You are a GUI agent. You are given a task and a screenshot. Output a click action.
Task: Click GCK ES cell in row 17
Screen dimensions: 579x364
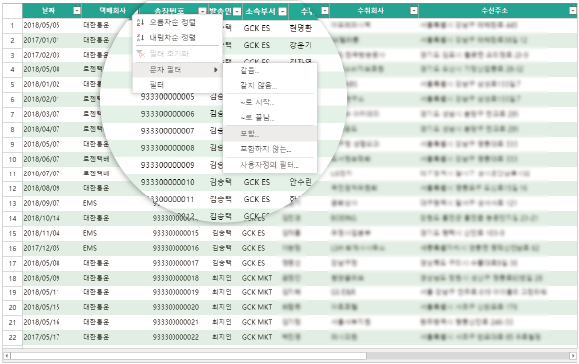pyautogui.click(x=253, y=263)
